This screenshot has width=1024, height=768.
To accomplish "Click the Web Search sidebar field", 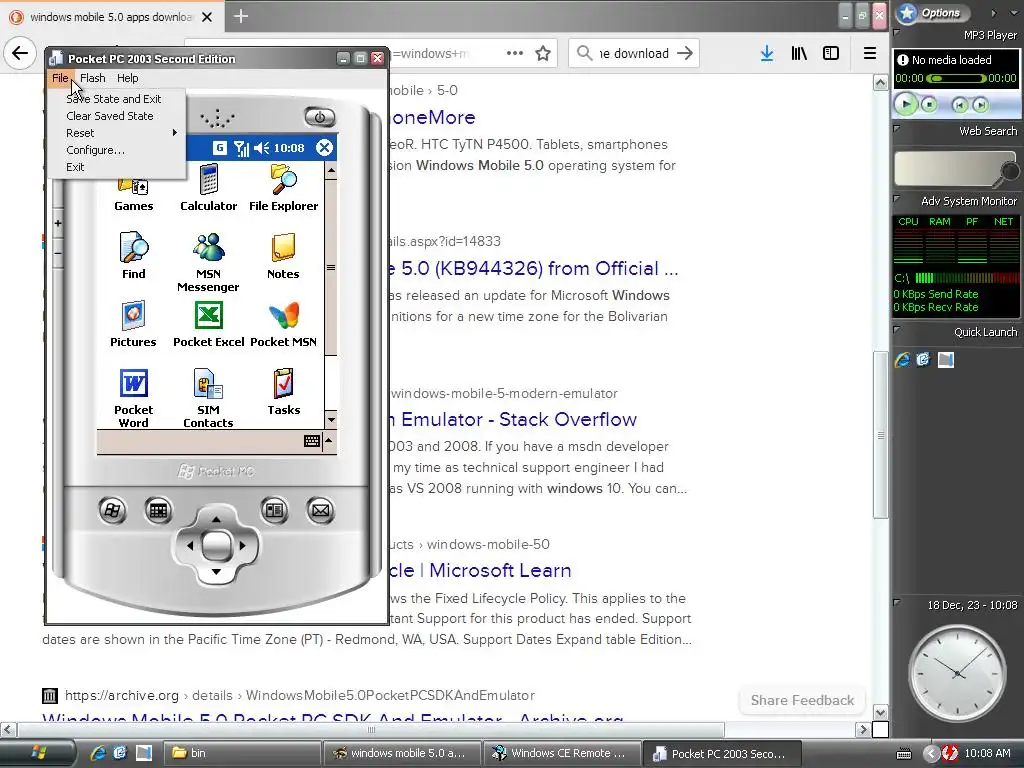I will [x=950, y=168].
